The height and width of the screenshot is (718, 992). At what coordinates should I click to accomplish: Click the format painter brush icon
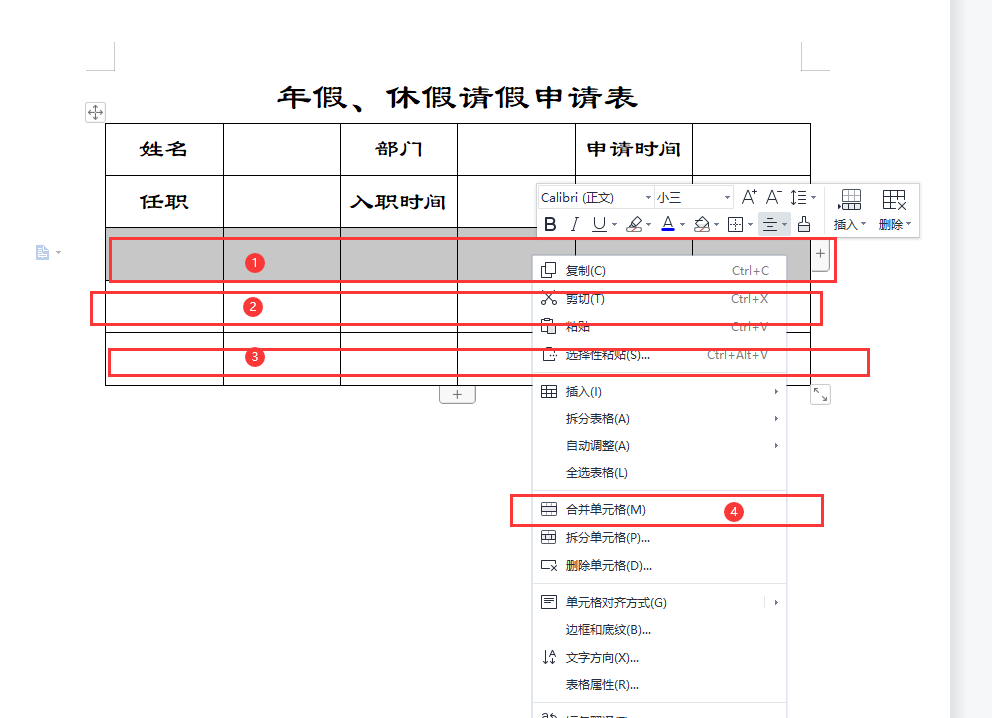[x=804, y=225]
